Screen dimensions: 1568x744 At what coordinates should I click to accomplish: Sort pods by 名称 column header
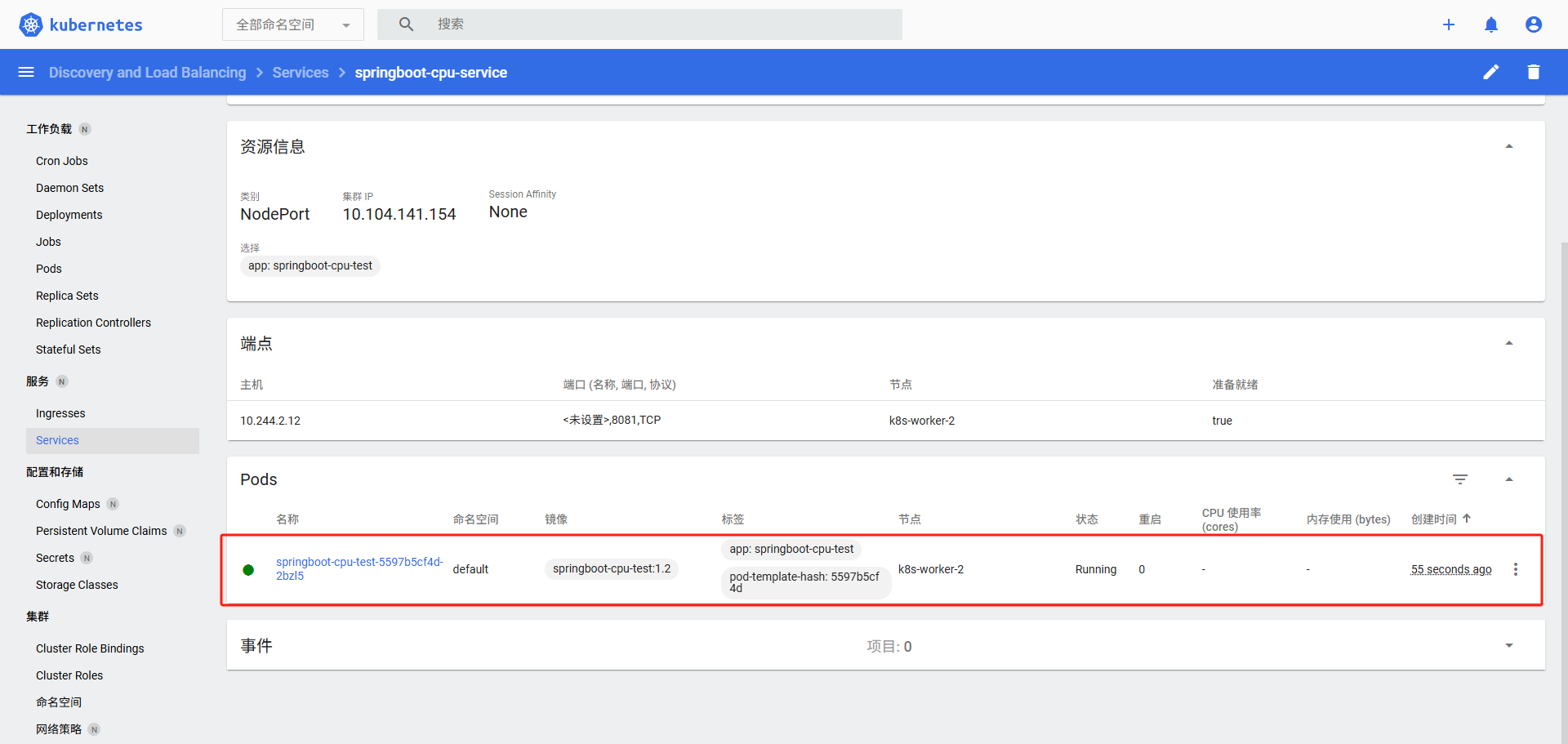[x=287, y=519]
